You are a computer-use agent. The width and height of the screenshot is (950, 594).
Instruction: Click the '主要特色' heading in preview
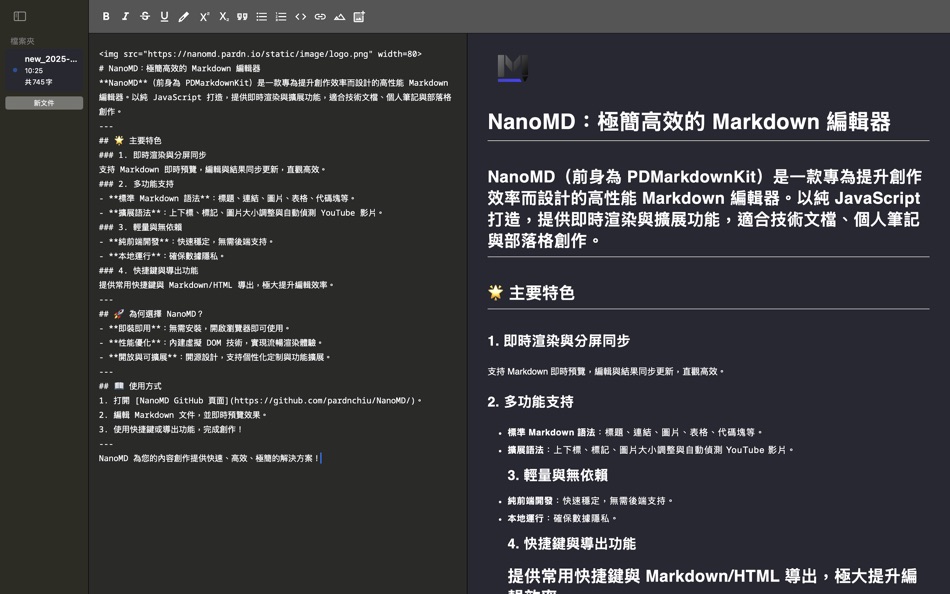click(531, 293)
